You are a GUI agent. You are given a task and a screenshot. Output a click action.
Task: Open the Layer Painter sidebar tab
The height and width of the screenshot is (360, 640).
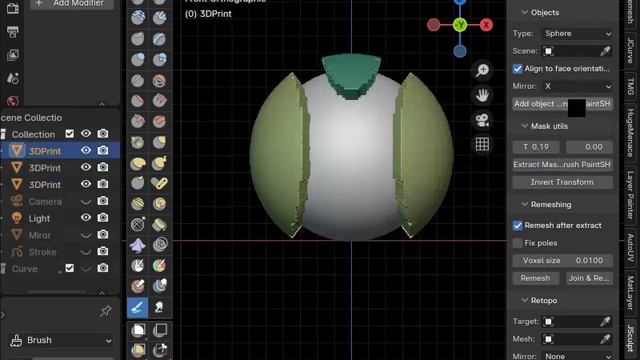(x=631, y=195)
